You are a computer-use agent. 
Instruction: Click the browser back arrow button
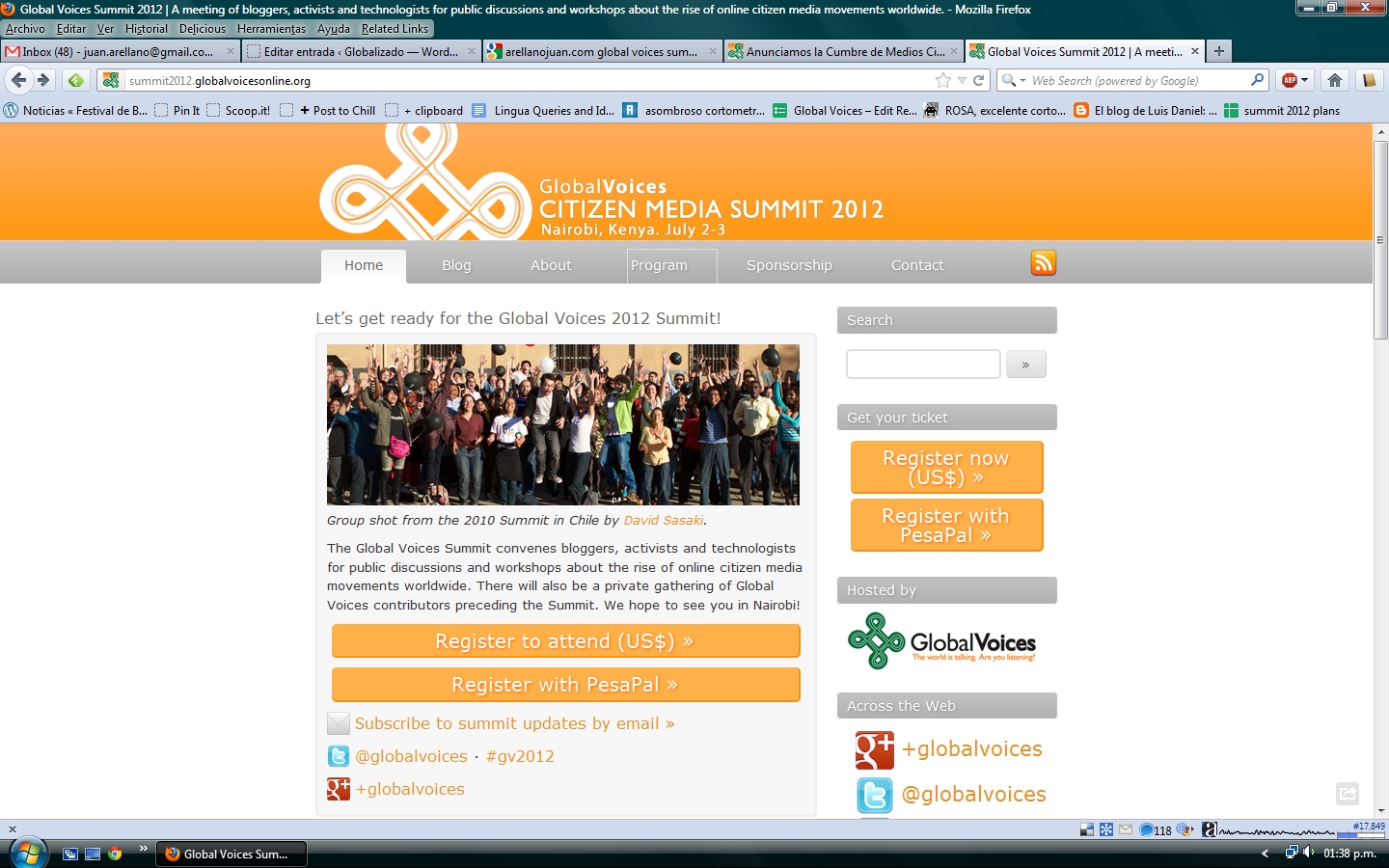[18, 80]
